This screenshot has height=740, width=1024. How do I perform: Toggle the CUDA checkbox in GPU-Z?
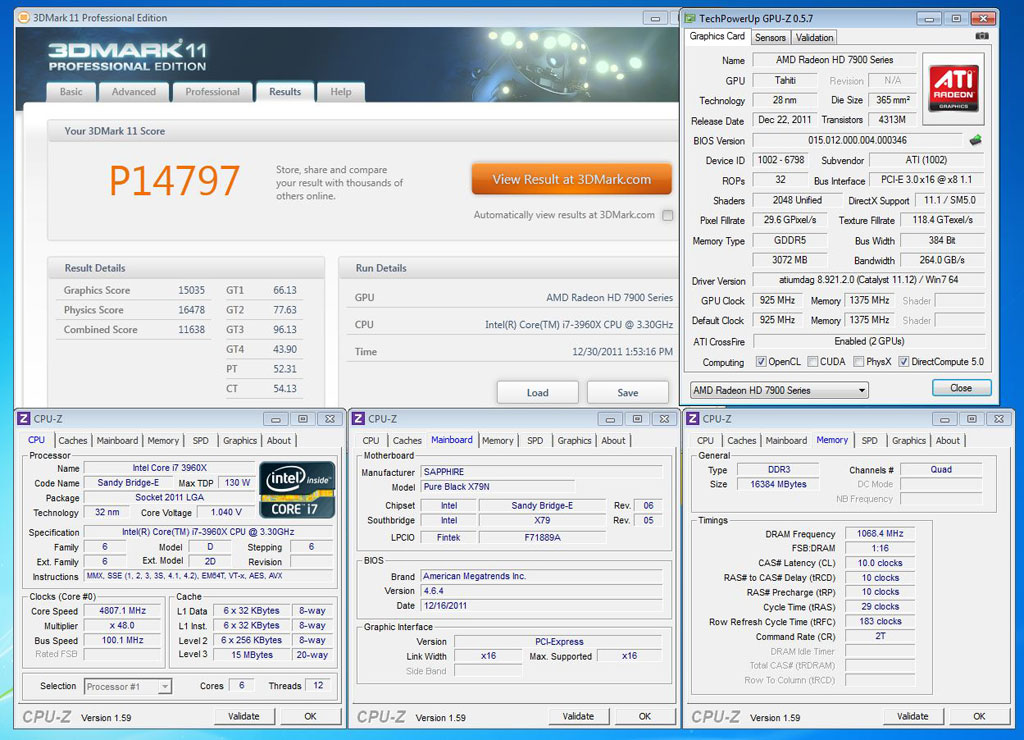click(x=812, y=361)
